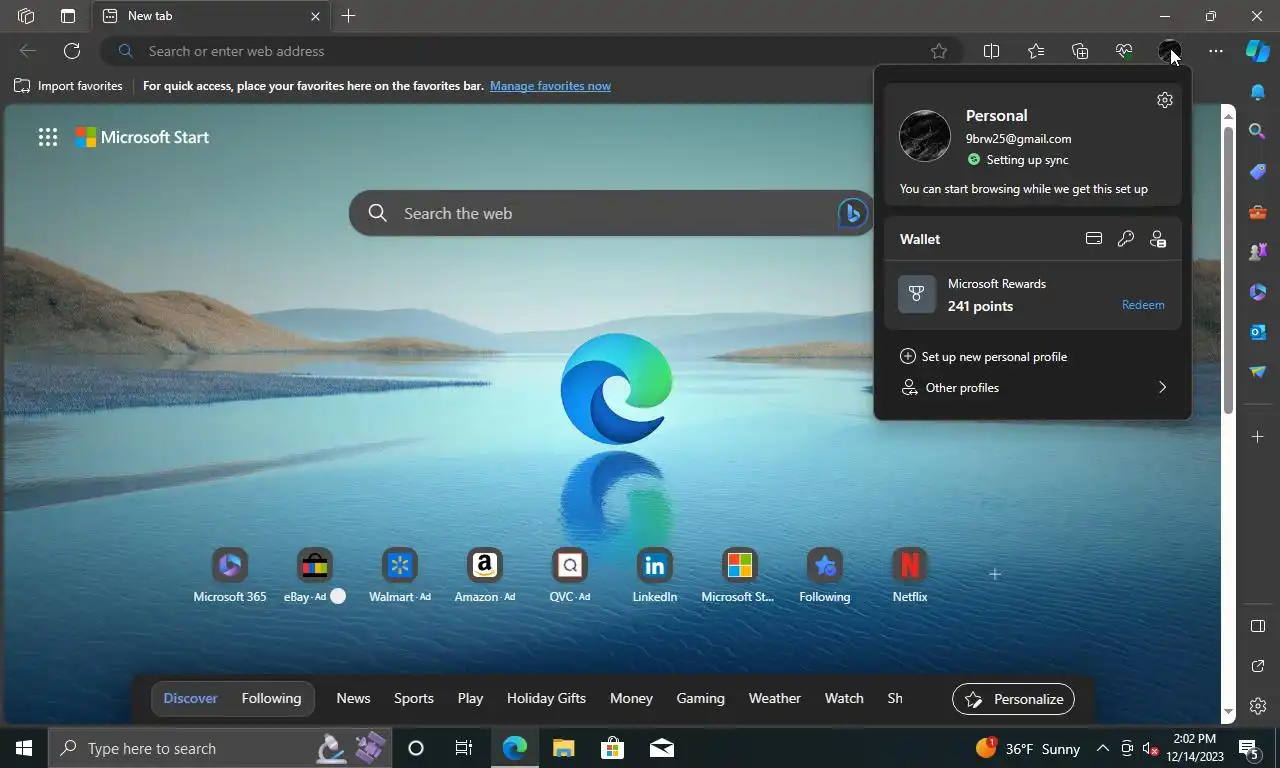Open Netflix quick link tile
The height and width of the screenshot is (768, 1280).
(910, 577)
